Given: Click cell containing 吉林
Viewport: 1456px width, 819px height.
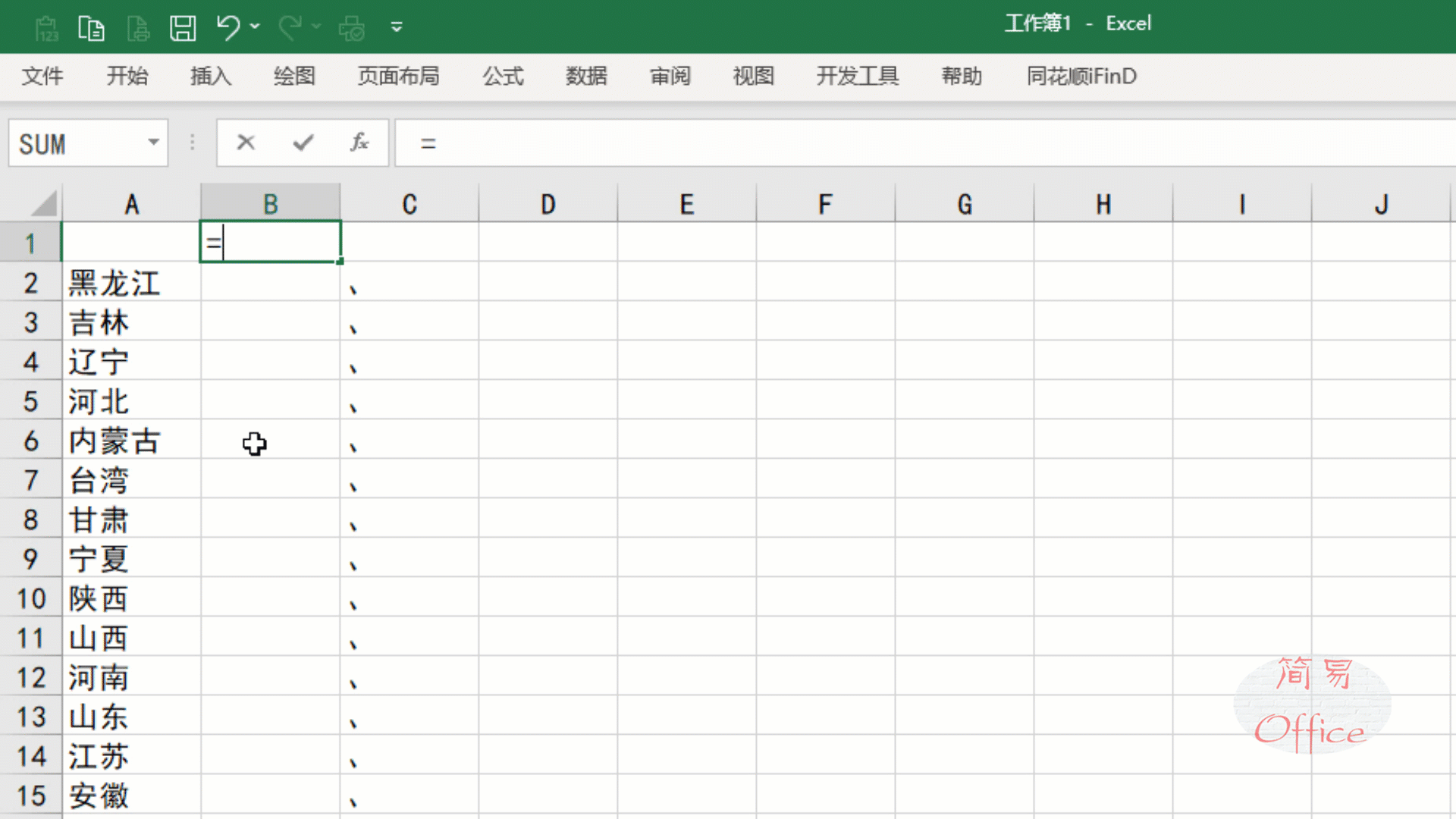Looking at the screenshot, I should [x=132, y=322].
